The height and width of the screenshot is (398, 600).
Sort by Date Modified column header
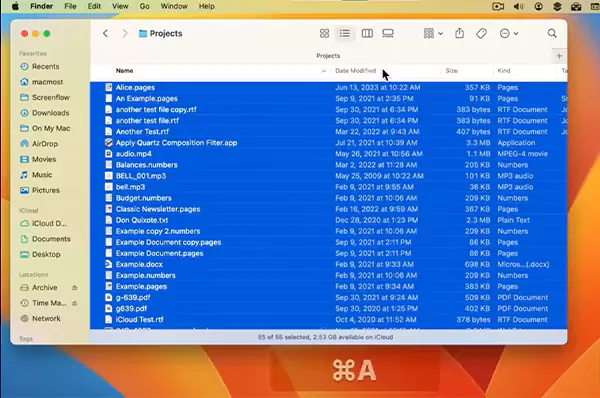click(355, 71)
